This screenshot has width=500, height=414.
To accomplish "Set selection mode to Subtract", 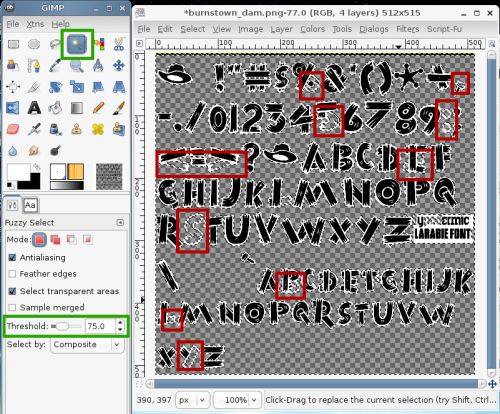I will click(71, 239).
